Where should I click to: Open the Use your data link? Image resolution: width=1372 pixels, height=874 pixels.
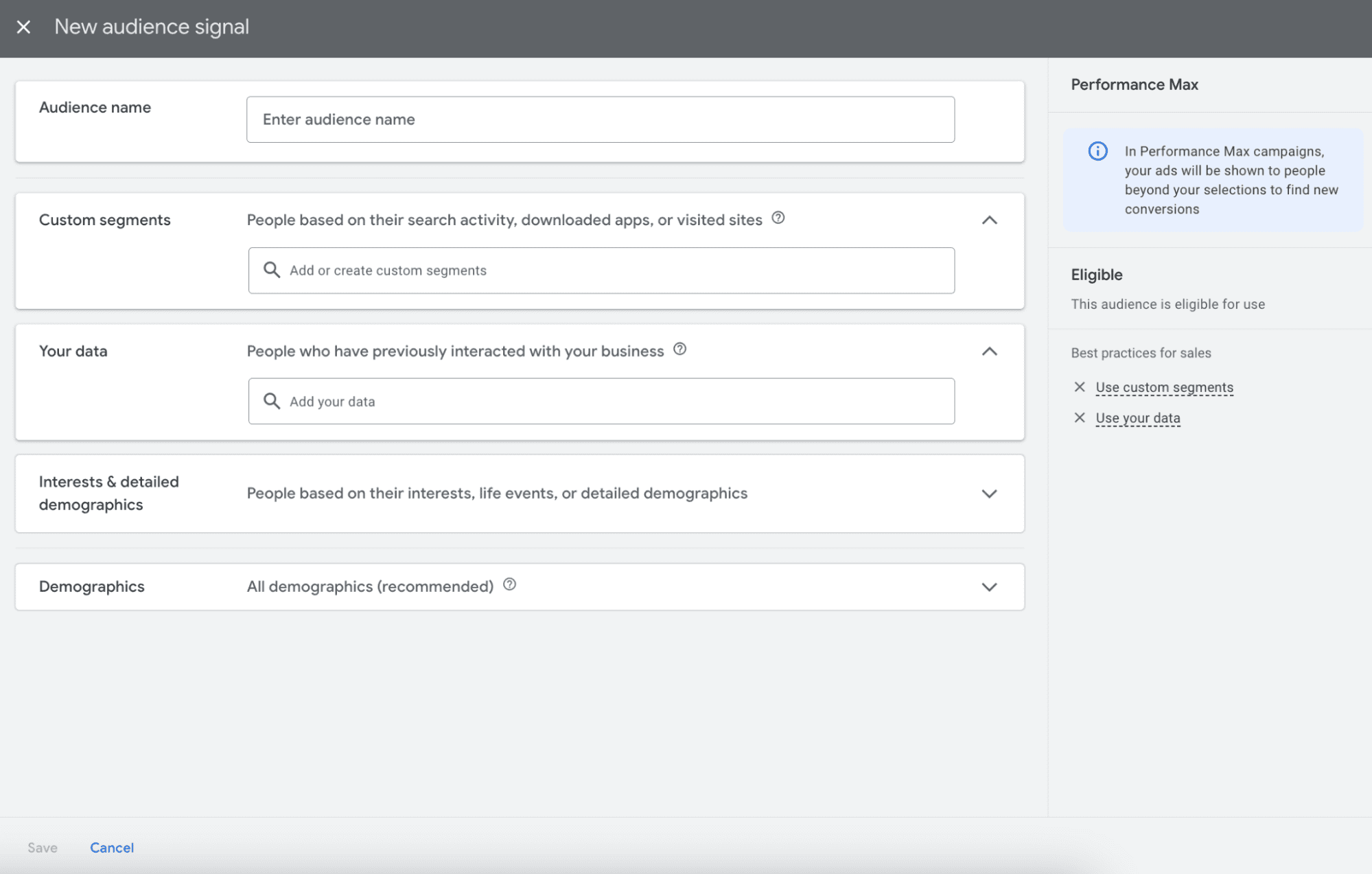1137,418
